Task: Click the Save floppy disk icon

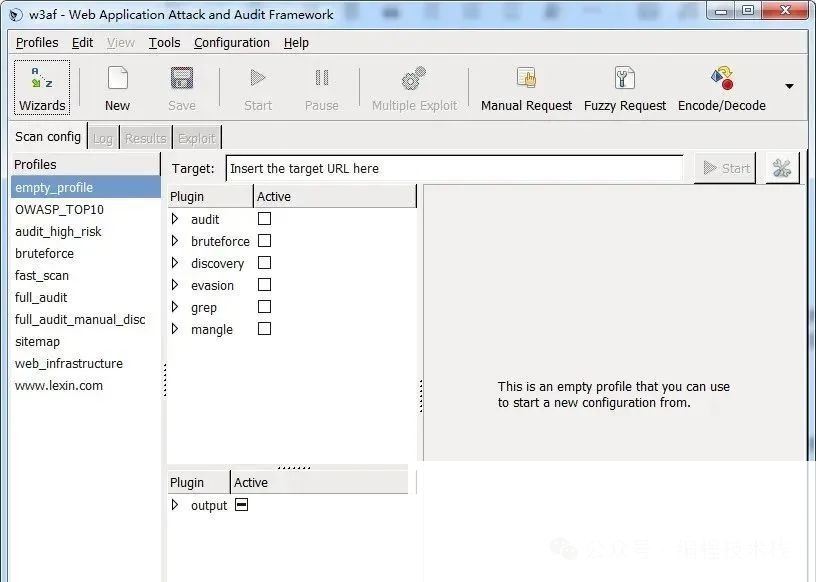Action: 182,79
